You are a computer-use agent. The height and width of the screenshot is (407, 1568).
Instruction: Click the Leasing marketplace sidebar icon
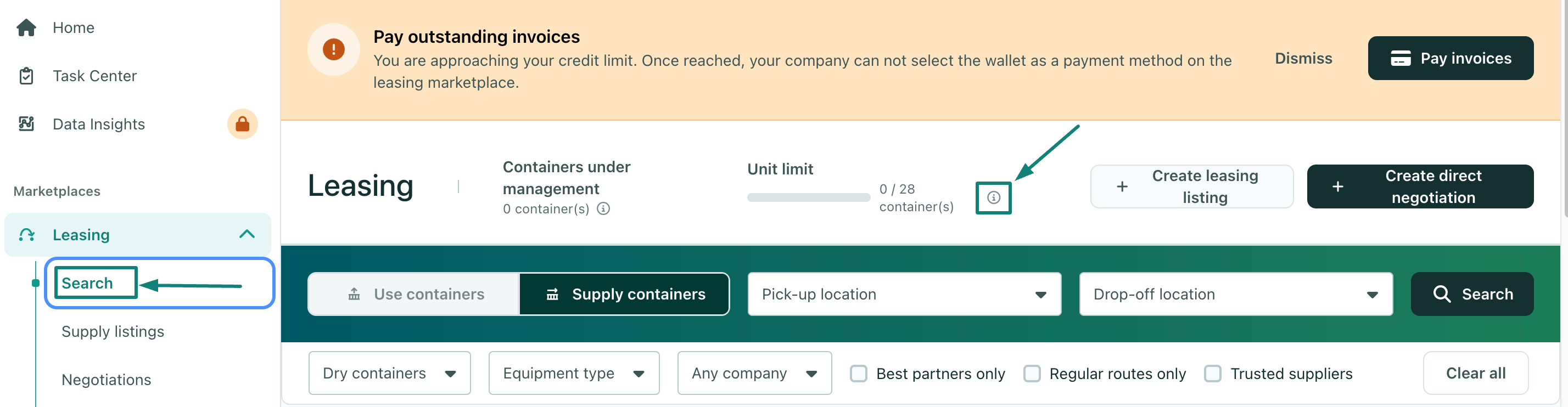click(27, 235)
